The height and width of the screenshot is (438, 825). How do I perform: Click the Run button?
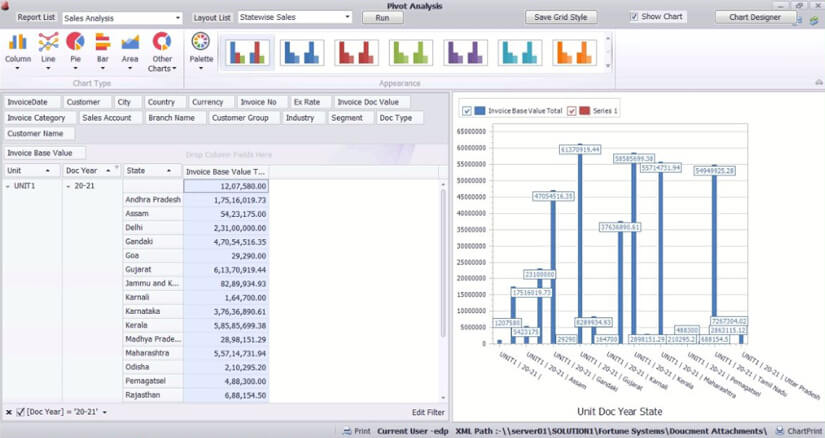click(x=382, y=18)
